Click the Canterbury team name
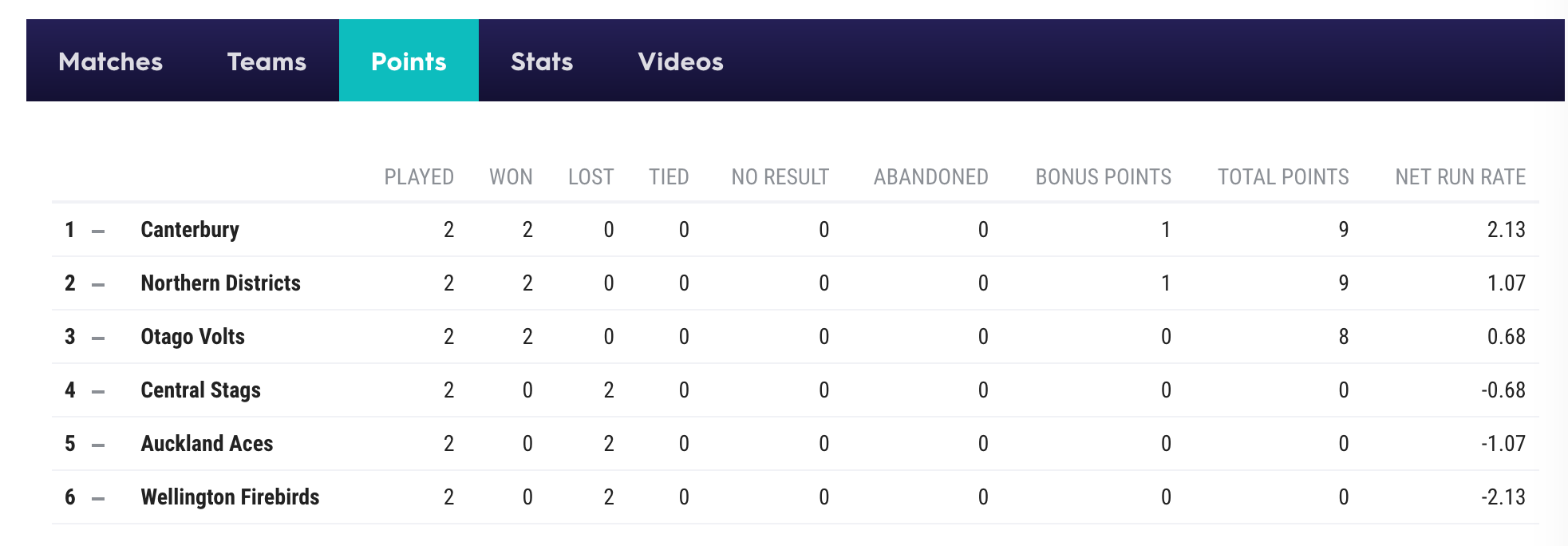 point(190,230)
